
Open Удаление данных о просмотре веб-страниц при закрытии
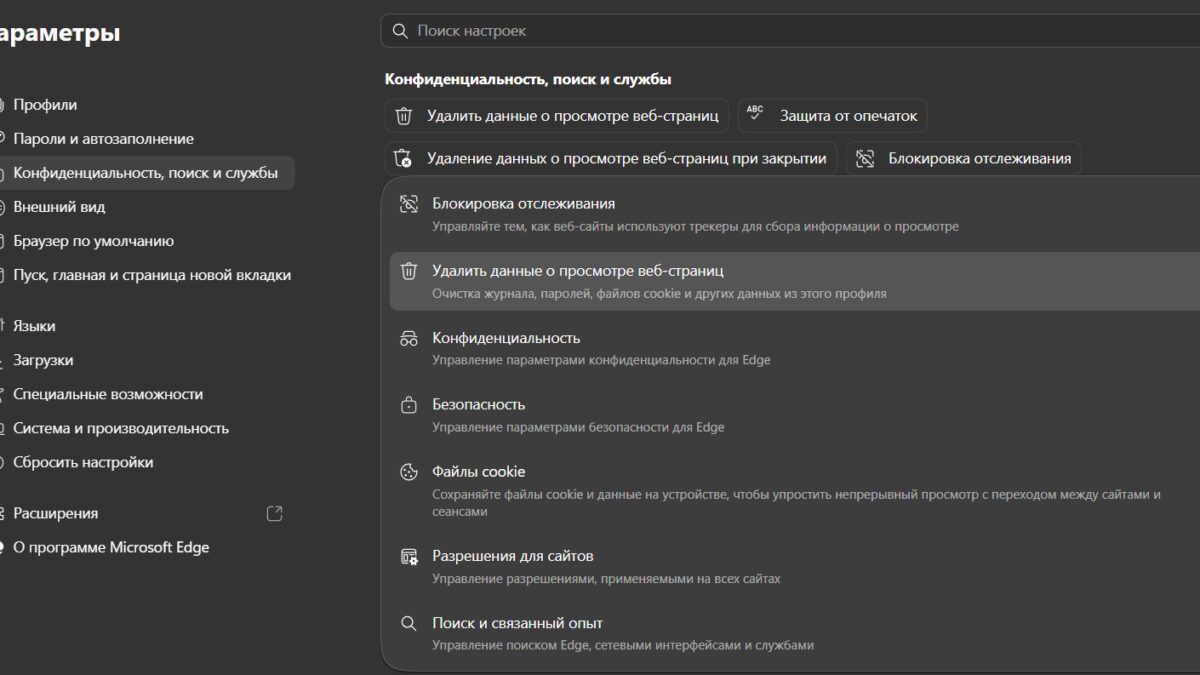tap(611, 158)
